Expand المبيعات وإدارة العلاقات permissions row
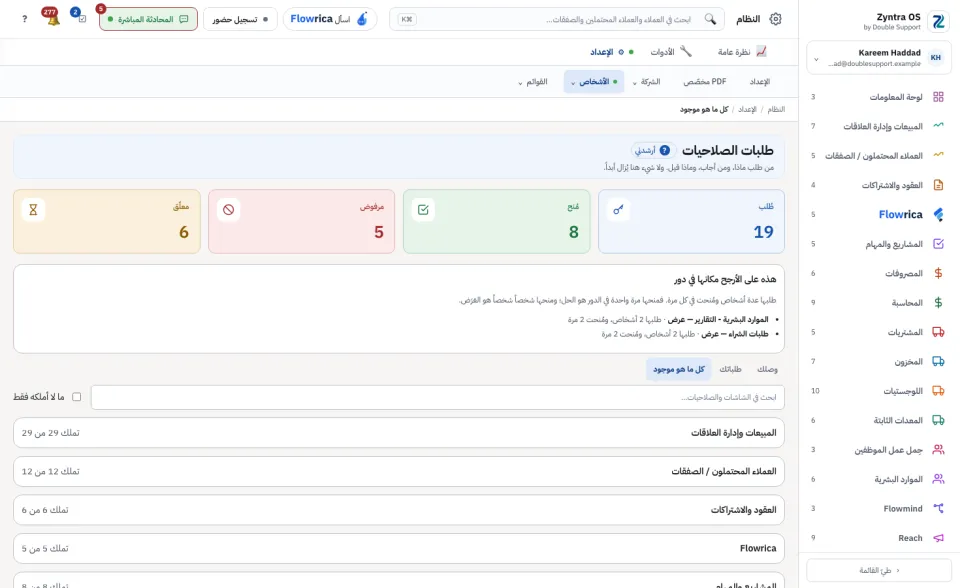The width and height of the screenshot is (960, 588). pyautogui.click(x=399, y=432)
